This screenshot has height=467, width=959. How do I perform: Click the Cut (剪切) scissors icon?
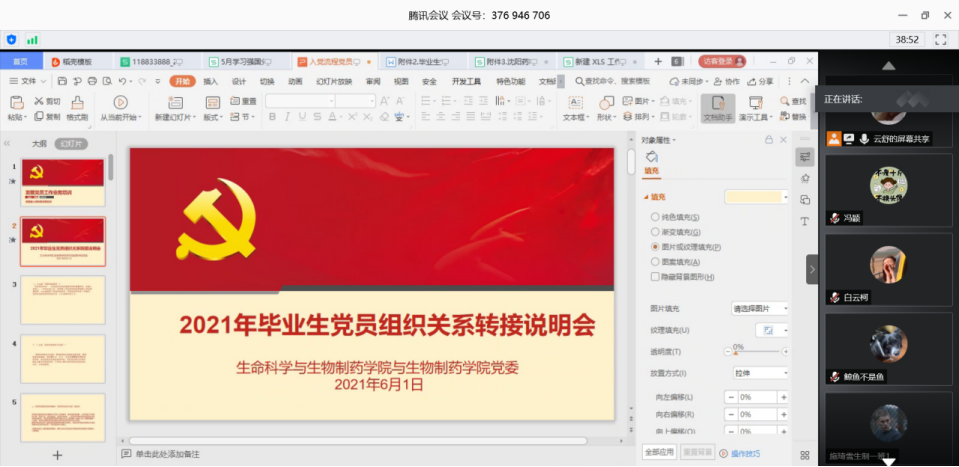pyautogui.click(x=39, y=101)
